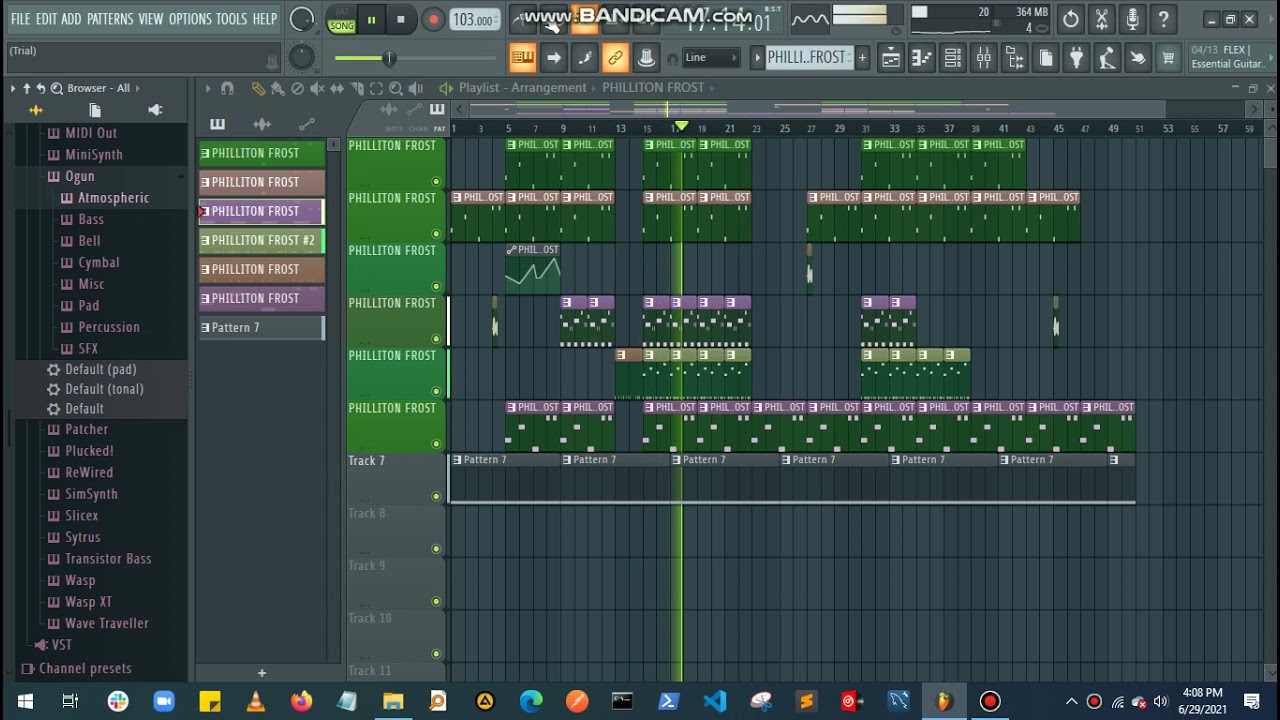Select the Atmospheric preset folder
The image size is (1280, 720).
click(x=113, y=198)
